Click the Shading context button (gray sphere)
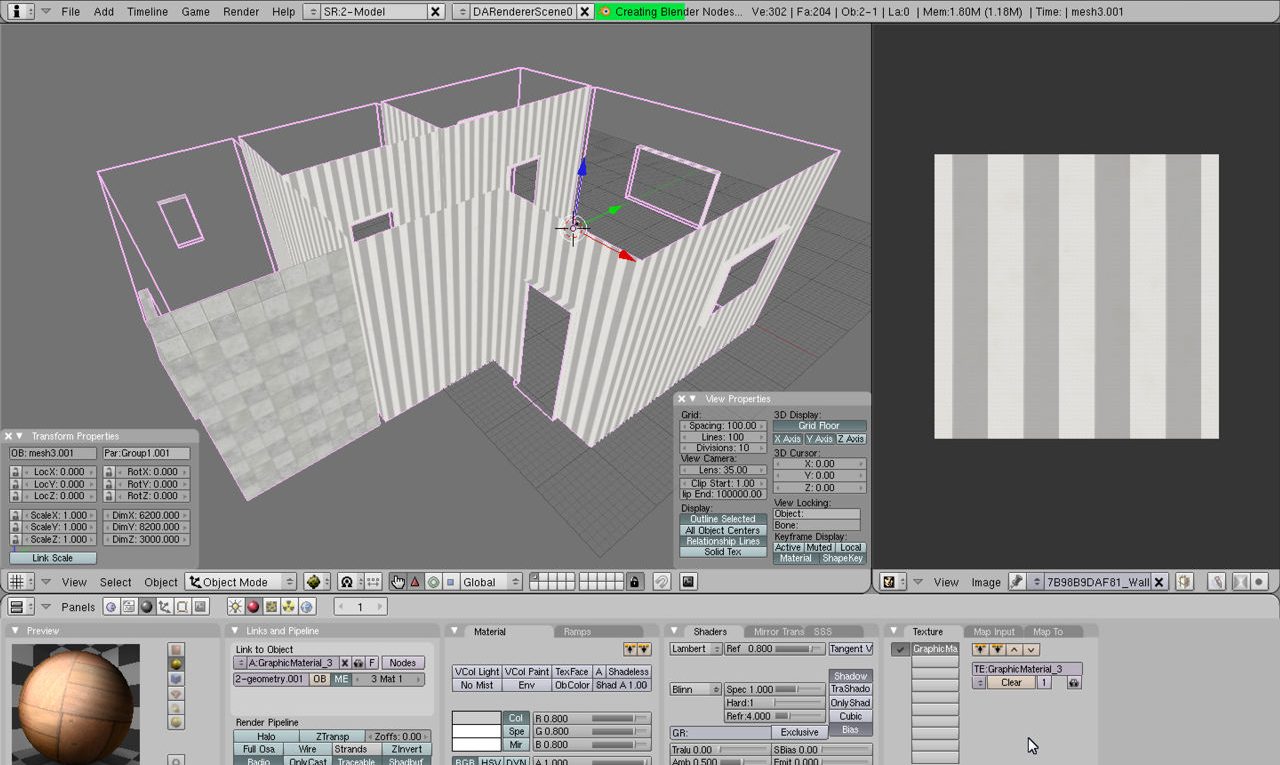Screen dimensions: 1280x765 point(147,607)
